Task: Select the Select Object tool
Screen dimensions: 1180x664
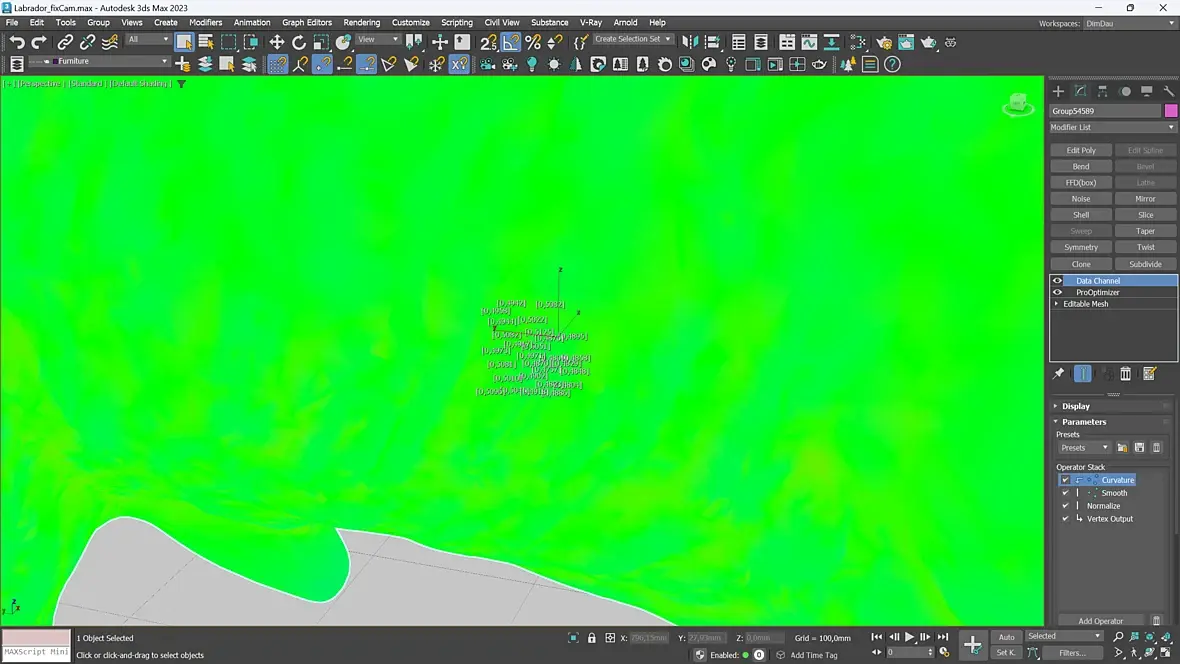Action: point(184,42)
